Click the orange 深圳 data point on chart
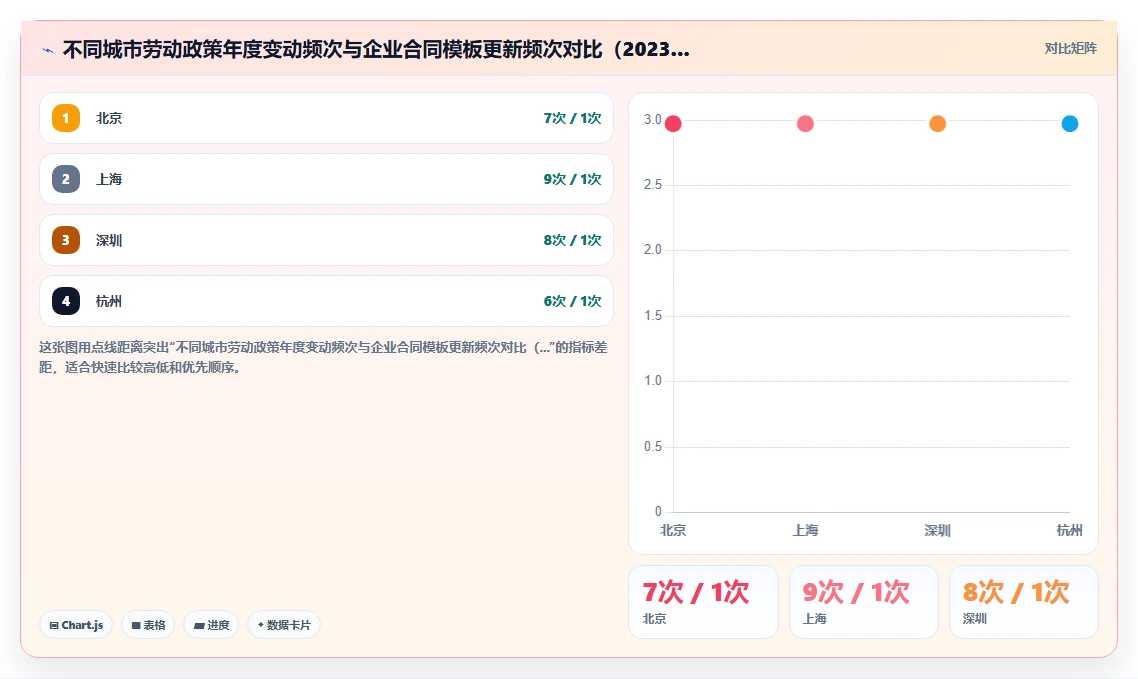 938,123
